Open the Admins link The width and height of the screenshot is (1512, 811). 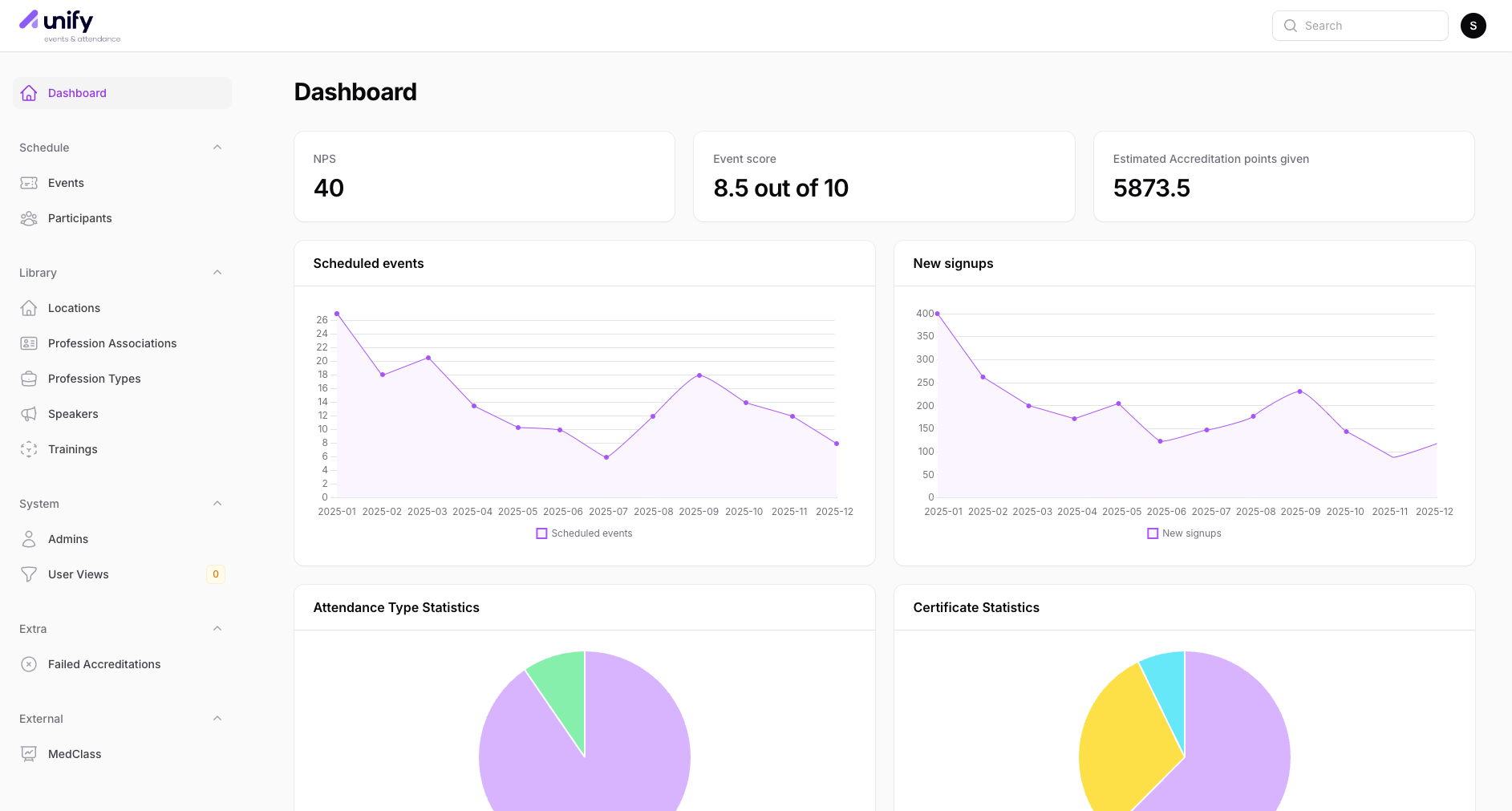coord(68,539)
